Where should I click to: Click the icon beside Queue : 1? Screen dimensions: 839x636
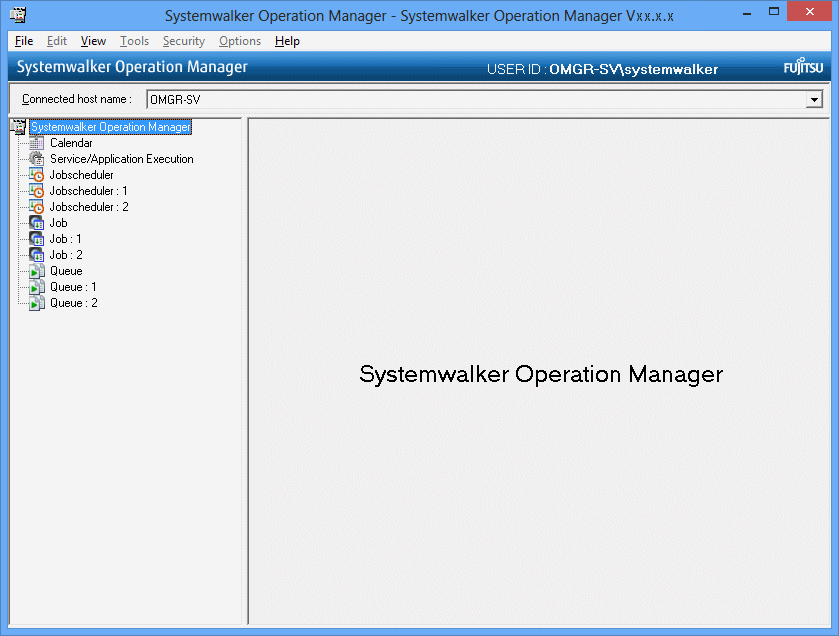pos(36,287)
